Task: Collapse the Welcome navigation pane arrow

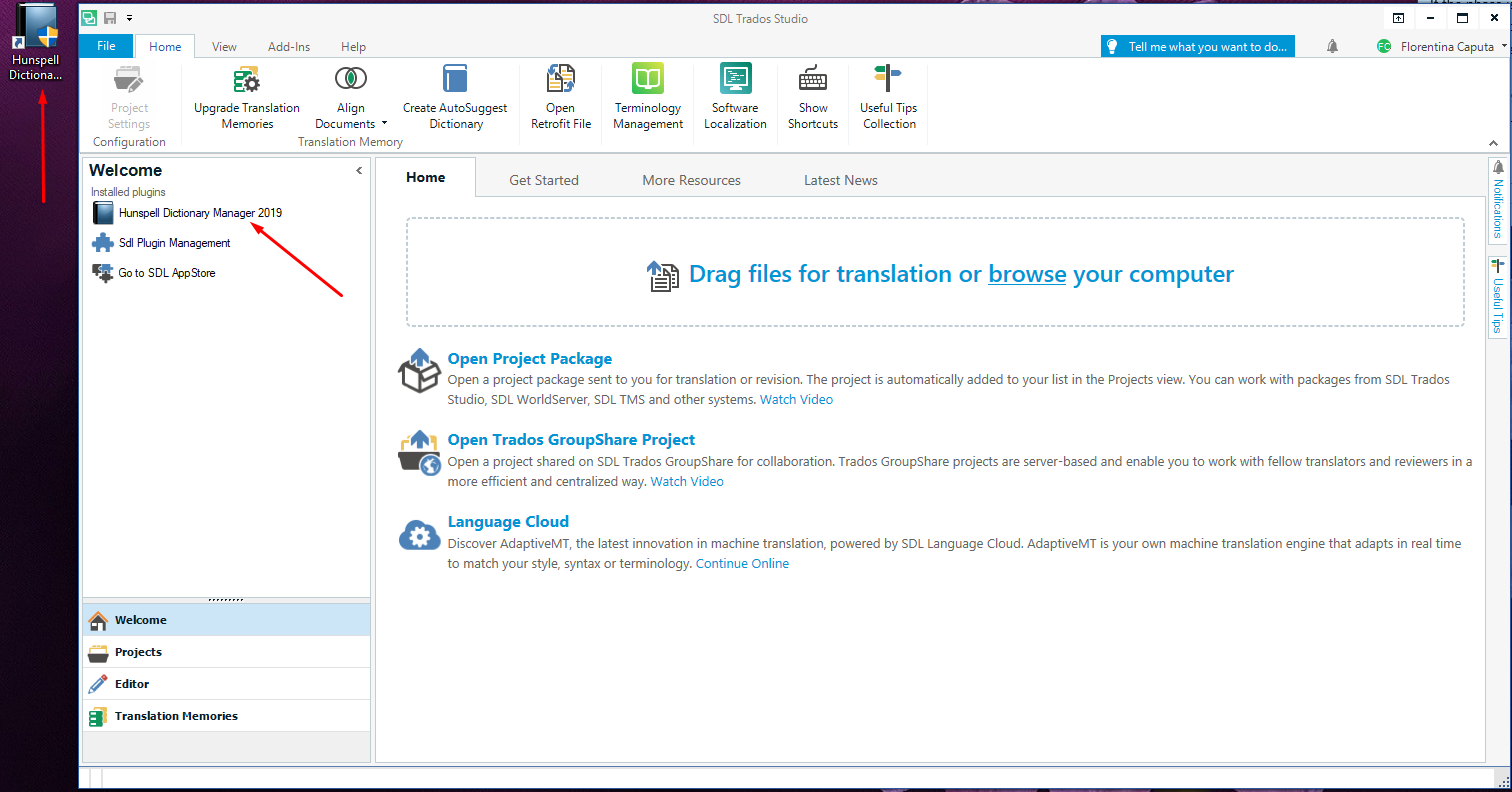Action: (359, 171)
